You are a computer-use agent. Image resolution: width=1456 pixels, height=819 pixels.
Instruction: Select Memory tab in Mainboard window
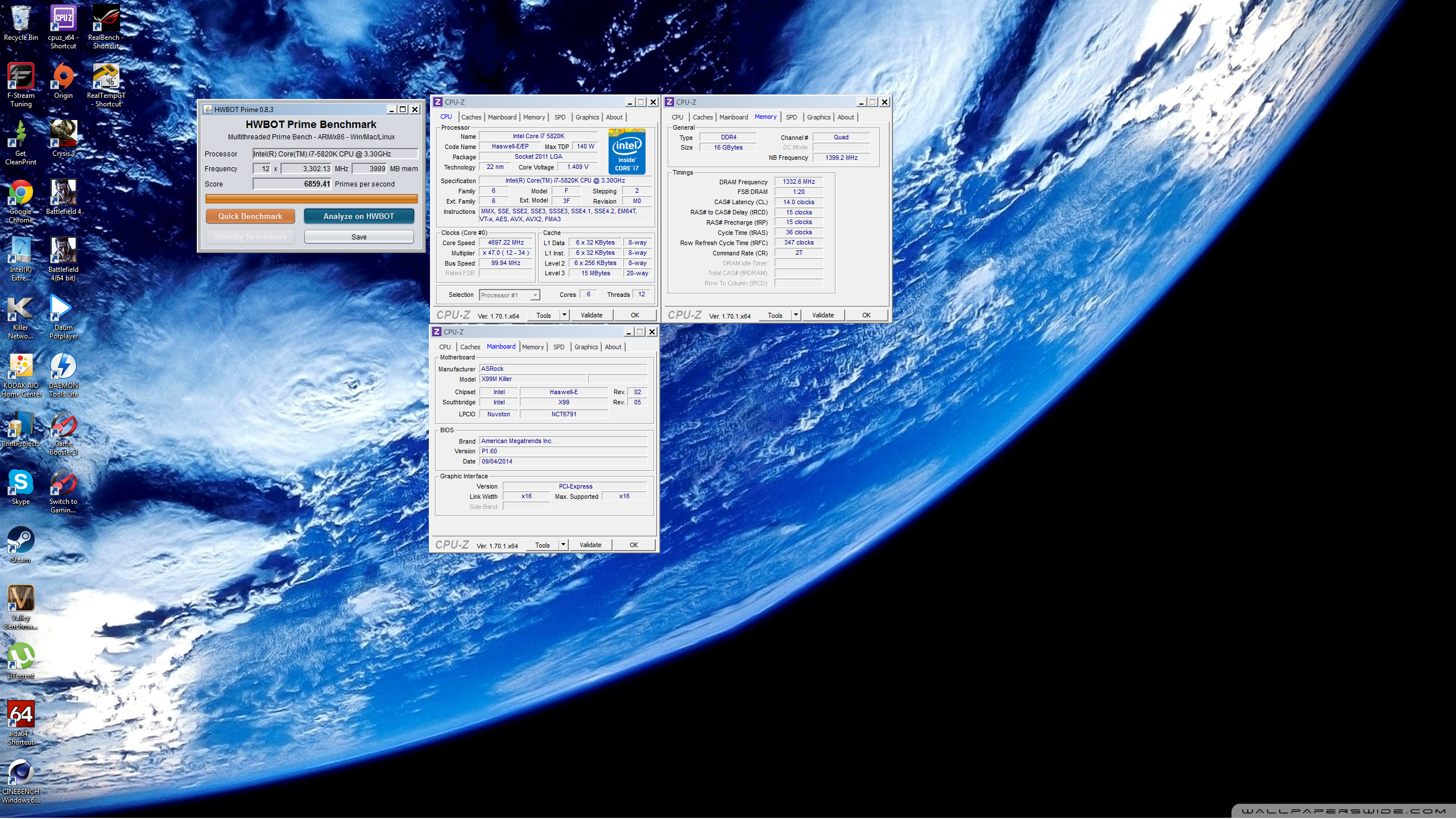pos(532,347)
